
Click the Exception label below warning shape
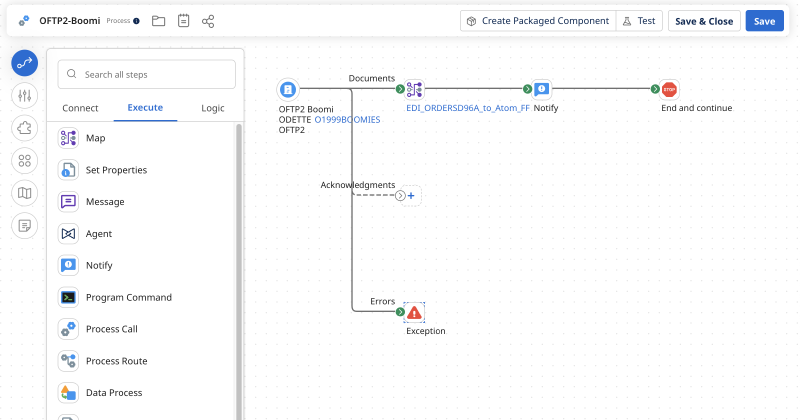(426, 331)
